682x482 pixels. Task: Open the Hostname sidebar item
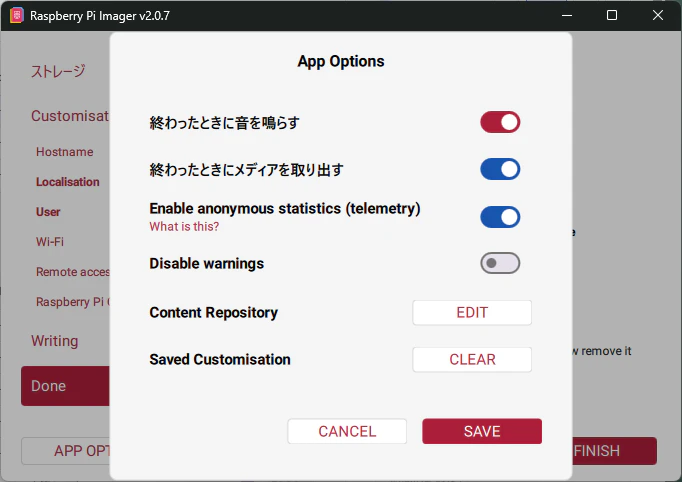point(64,152)
